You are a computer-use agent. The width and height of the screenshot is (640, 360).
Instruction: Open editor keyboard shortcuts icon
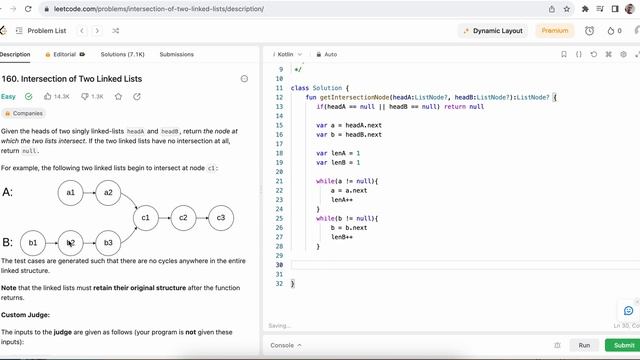(x=608, y=54)
